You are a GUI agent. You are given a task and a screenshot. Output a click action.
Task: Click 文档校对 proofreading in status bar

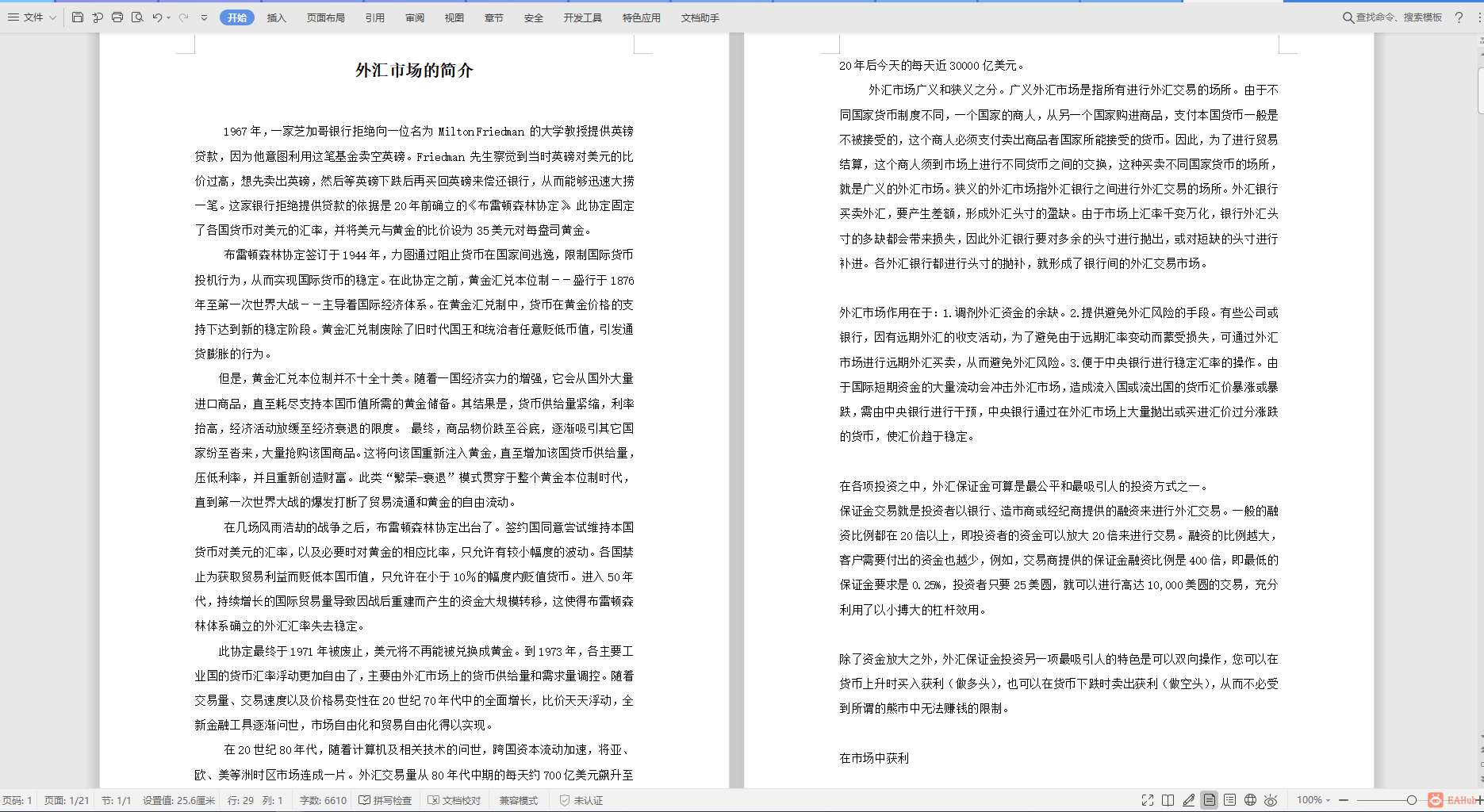(x=454, y=800)
